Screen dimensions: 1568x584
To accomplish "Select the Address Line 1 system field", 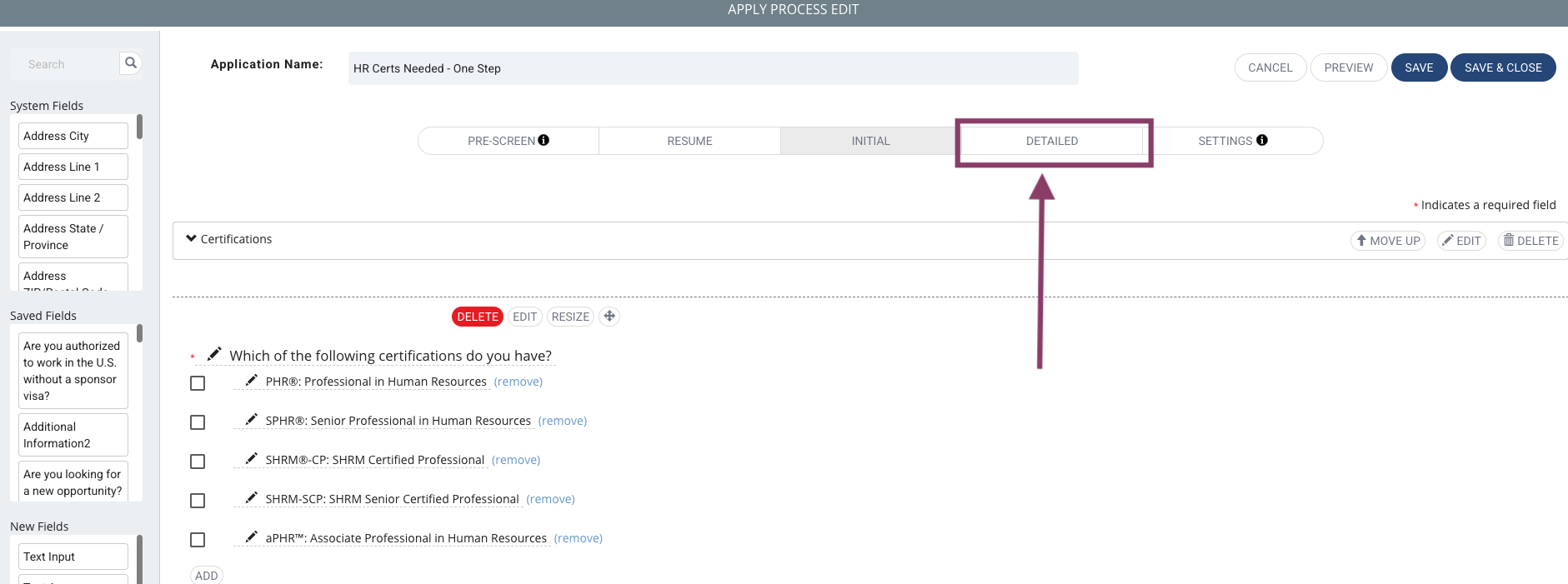I will pos(73,167).
